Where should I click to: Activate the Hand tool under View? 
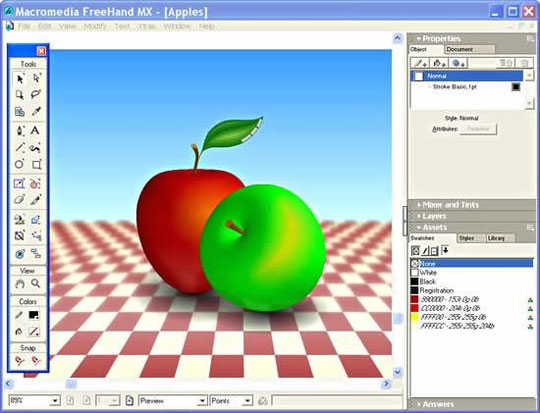[20, 284]
